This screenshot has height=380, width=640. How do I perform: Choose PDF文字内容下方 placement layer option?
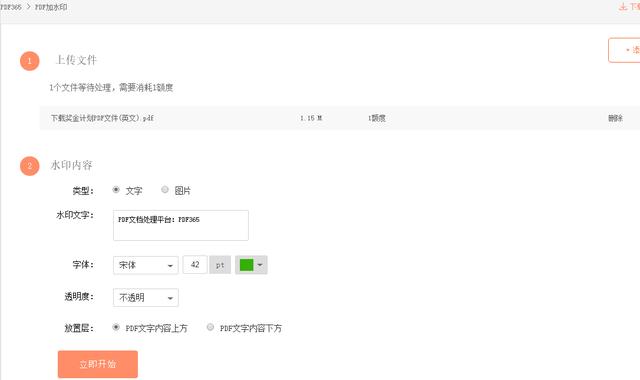[x=210, y=327]
